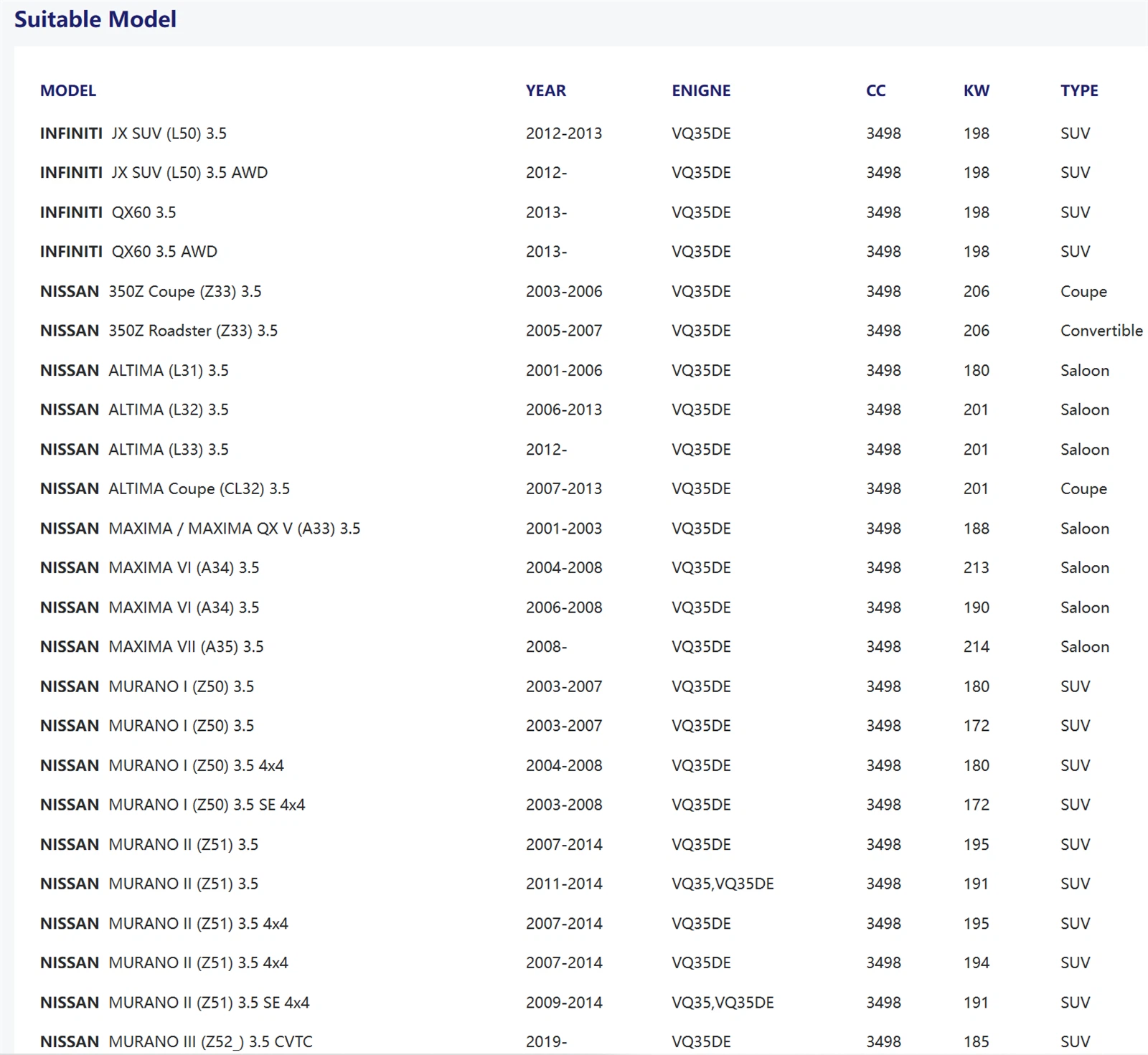Click the year 2006-2013 cell

click(564, 410)
